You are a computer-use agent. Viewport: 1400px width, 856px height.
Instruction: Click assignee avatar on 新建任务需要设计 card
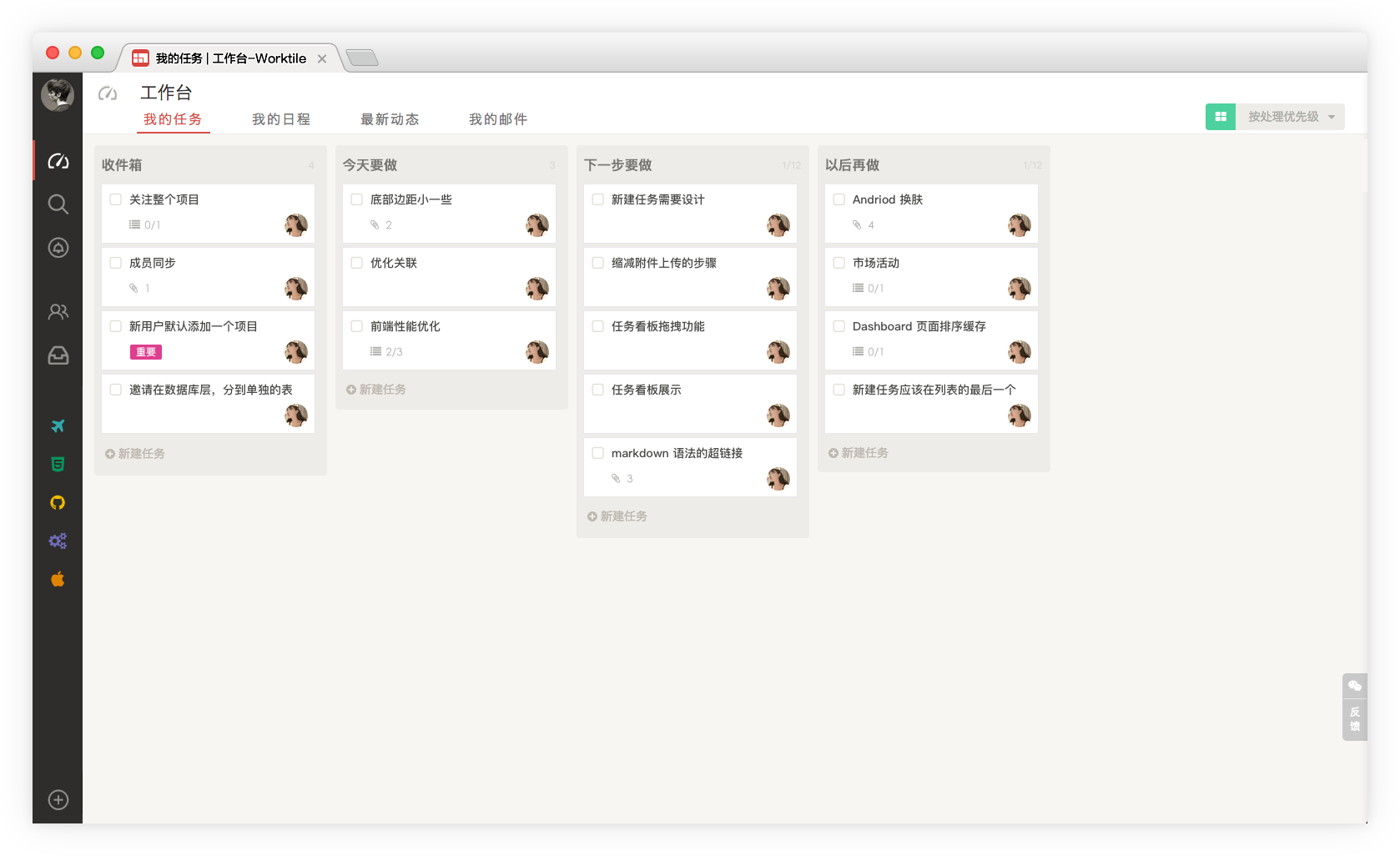click(778, 225)
